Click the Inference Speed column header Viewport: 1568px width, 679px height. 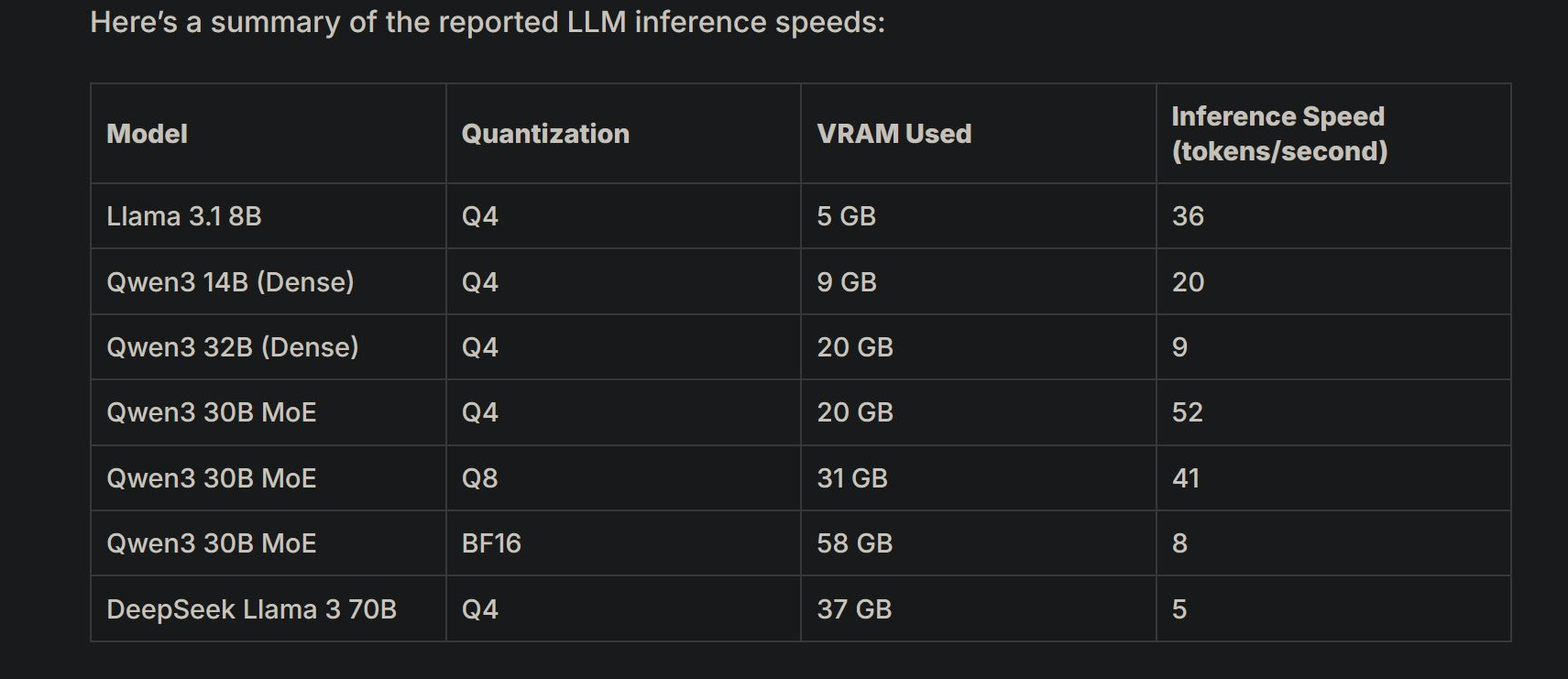(1279, 134)
